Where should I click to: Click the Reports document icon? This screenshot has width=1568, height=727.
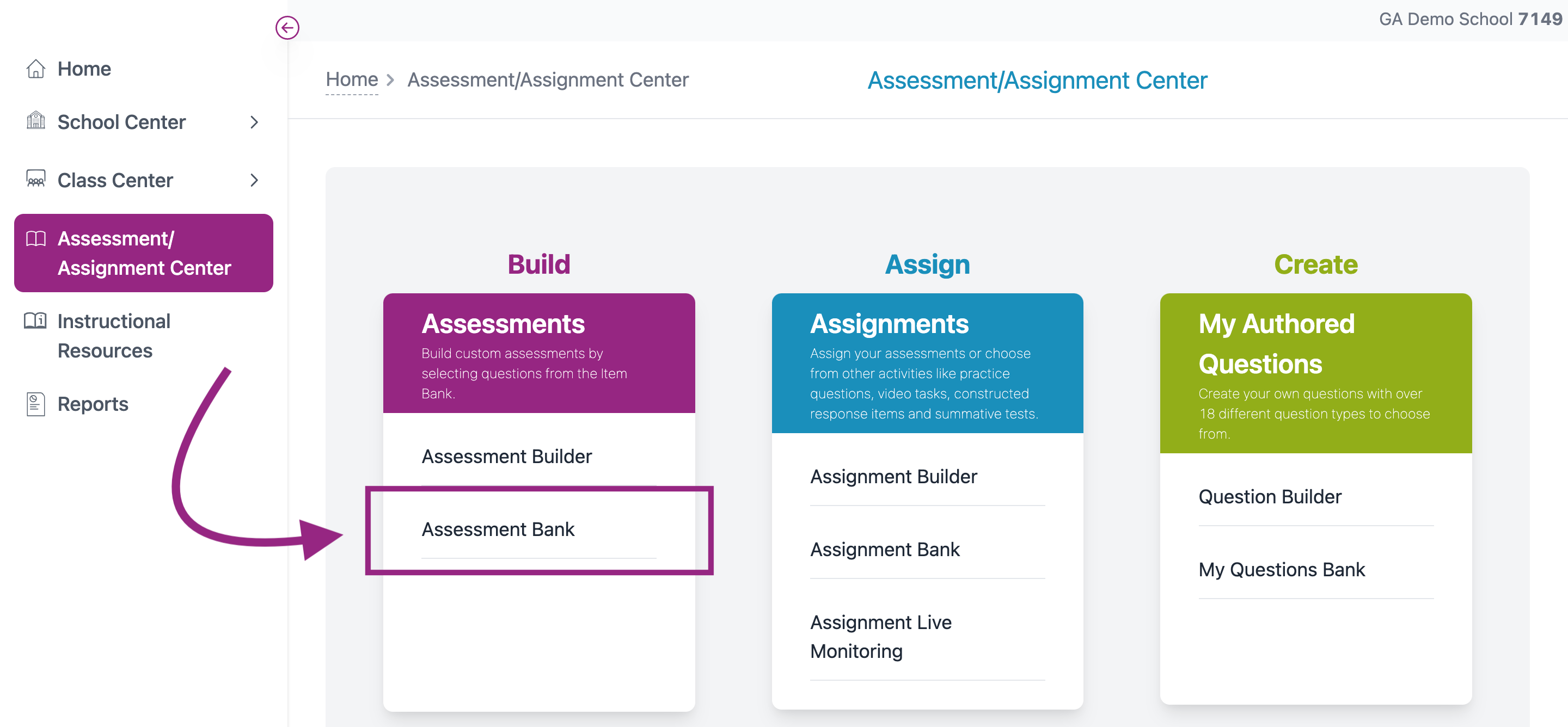coord(36,404)
